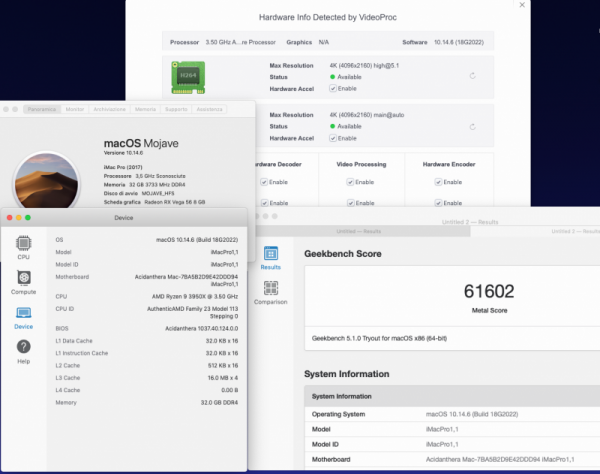The width and height of the screenshot is (600, 474).
Task: Toggle Hardware Decoder first Enable checkbox
Action: coord(264,182)
